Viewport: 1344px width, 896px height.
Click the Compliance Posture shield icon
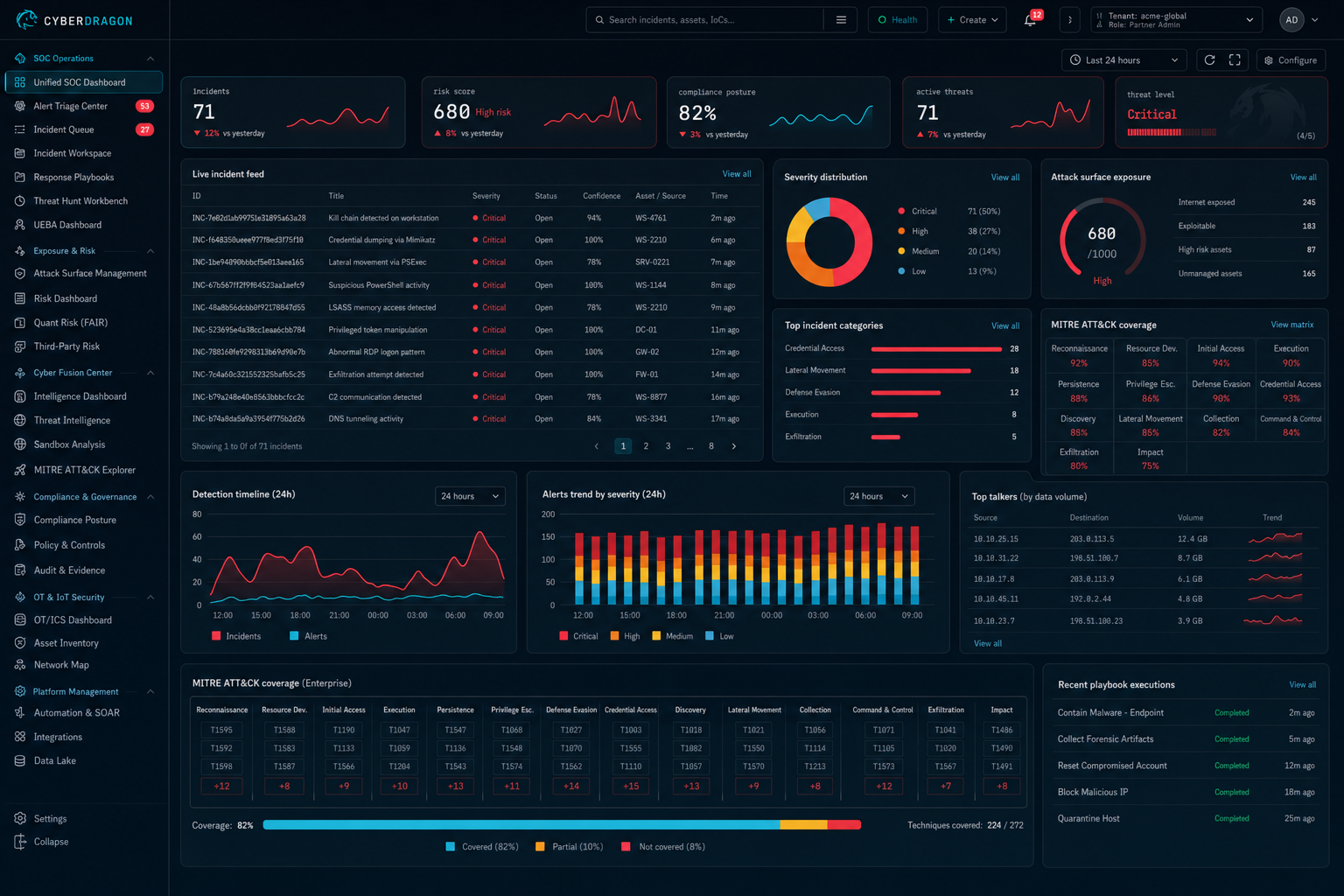pos(20,520)
